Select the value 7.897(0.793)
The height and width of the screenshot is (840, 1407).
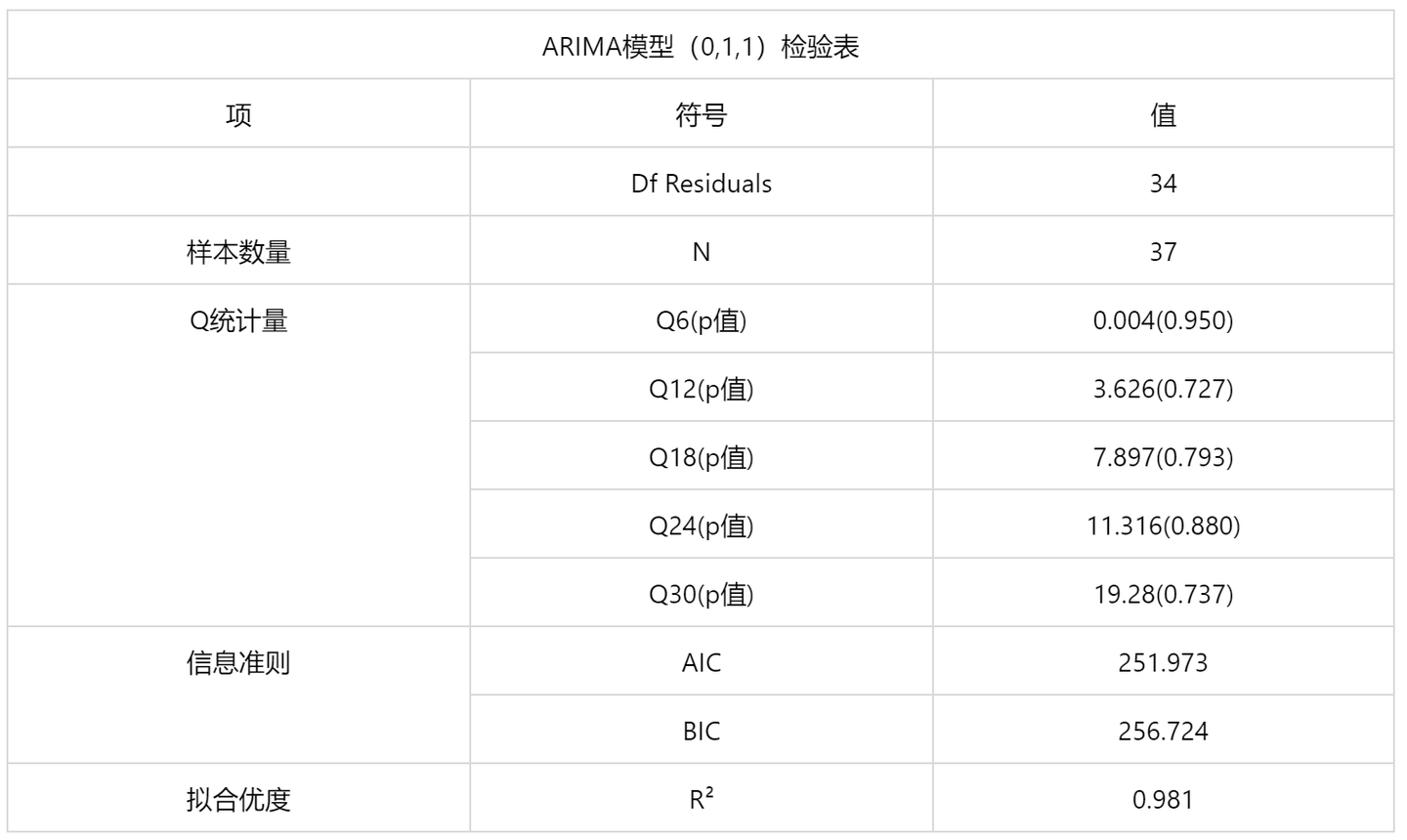click(1163, 457)
